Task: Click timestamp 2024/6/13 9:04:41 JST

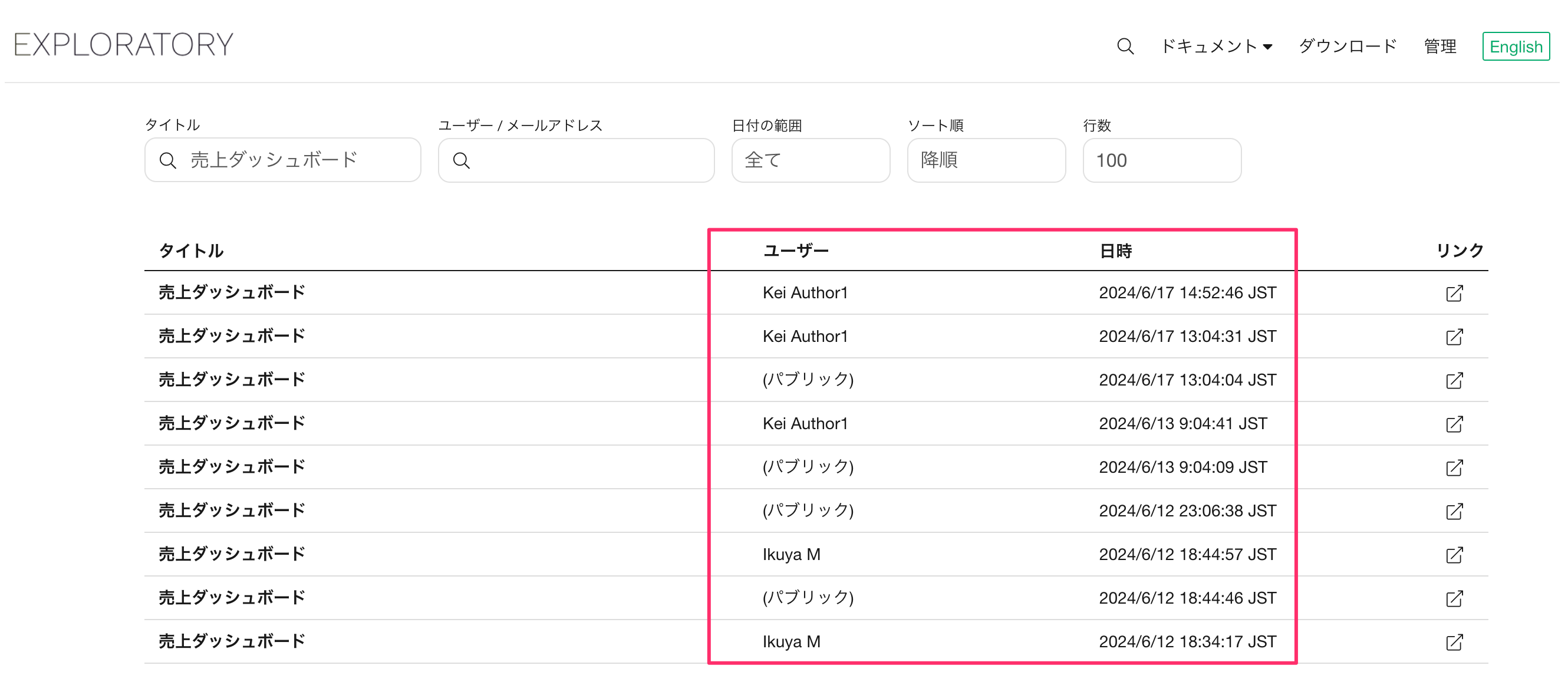Action: [x=1182, y=423]
